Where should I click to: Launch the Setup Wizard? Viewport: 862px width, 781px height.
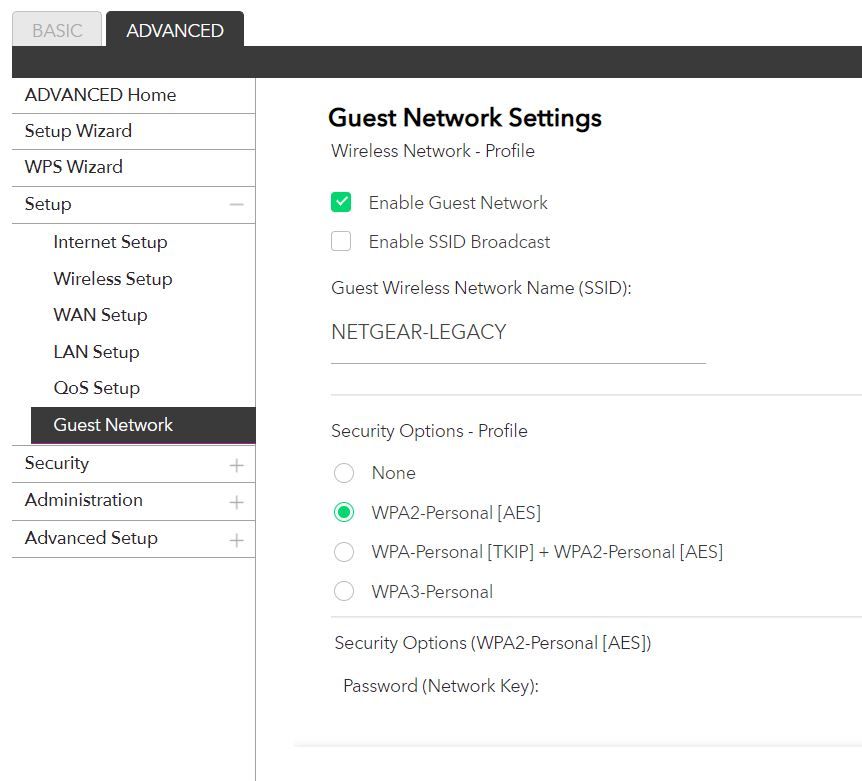(78, 131)
